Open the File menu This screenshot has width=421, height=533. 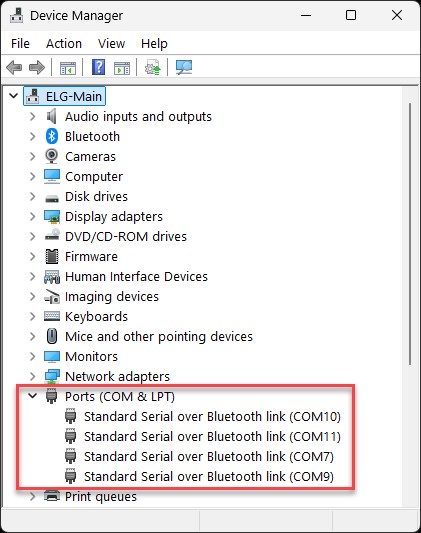click(x=20, y=44)
